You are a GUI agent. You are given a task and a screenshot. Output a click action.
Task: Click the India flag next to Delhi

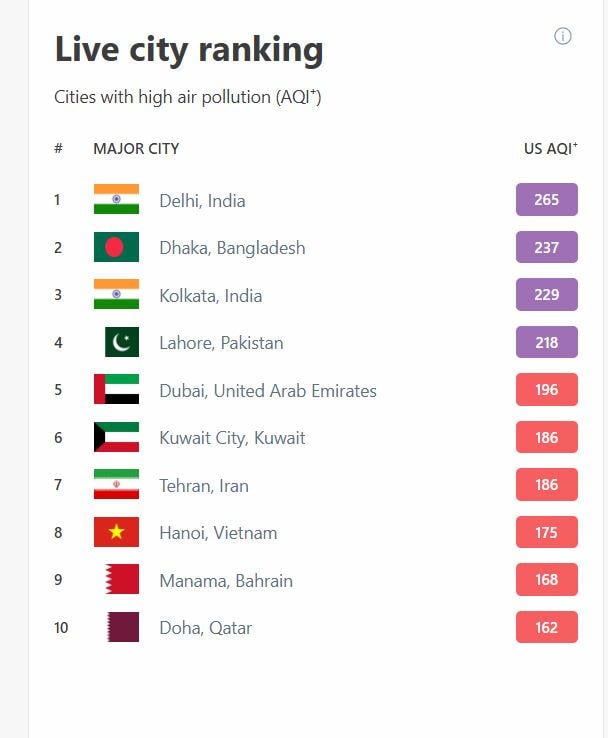116,200
